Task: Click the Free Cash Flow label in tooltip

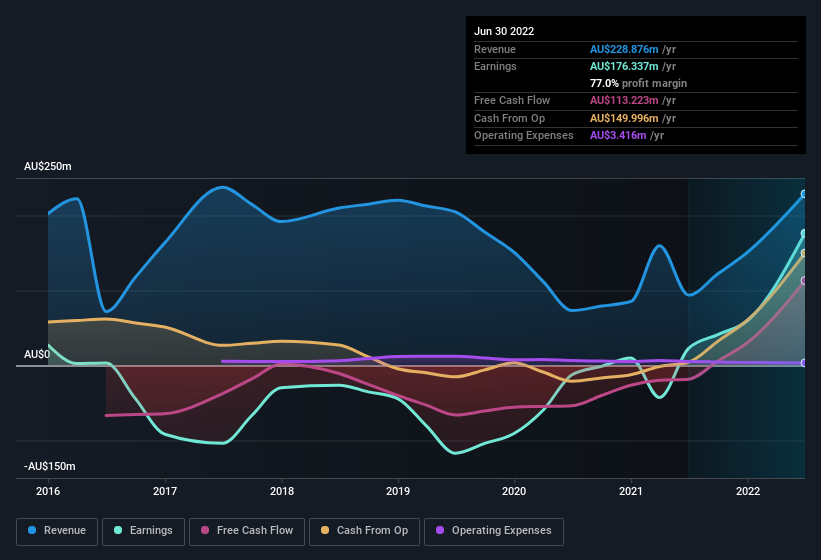Action: 512,100
